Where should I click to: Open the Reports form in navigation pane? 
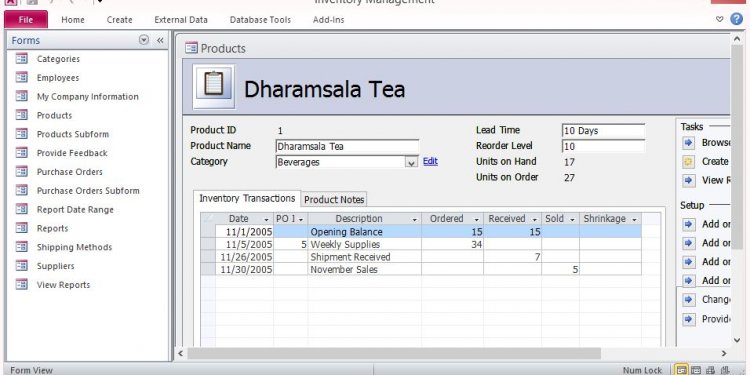click(53, 228)
